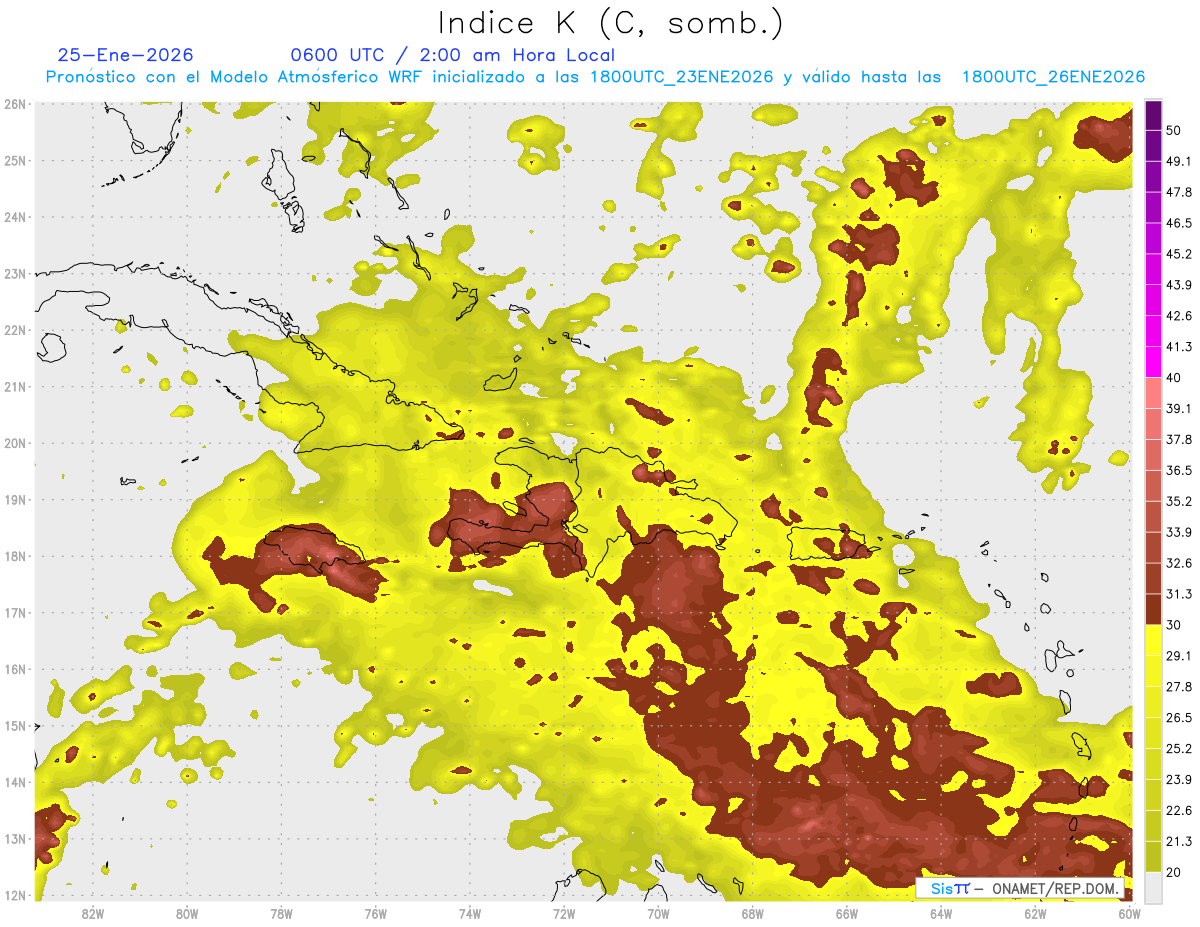This screenshot has width=1200, height=927.
Task: Click the "47.8" color scale value
Action: [1179, 192]
